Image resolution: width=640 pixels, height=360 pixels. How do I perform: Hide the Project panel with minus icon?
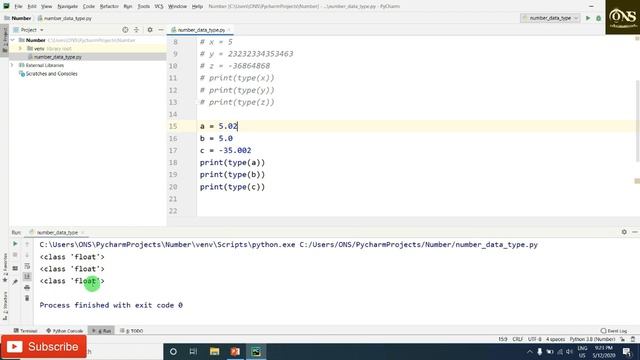(161, 30)
